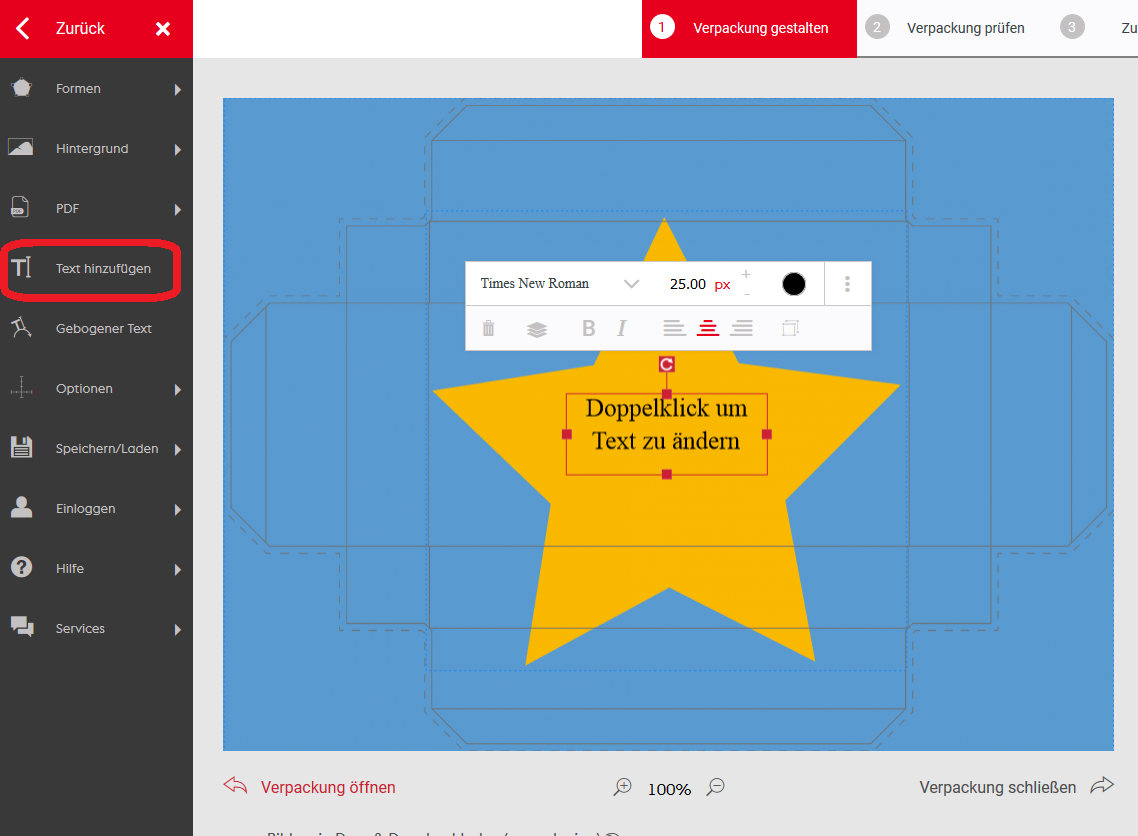Close the sidebar with the X icon
Viewport: 1138px width, 836px height.
coord(163,29)
